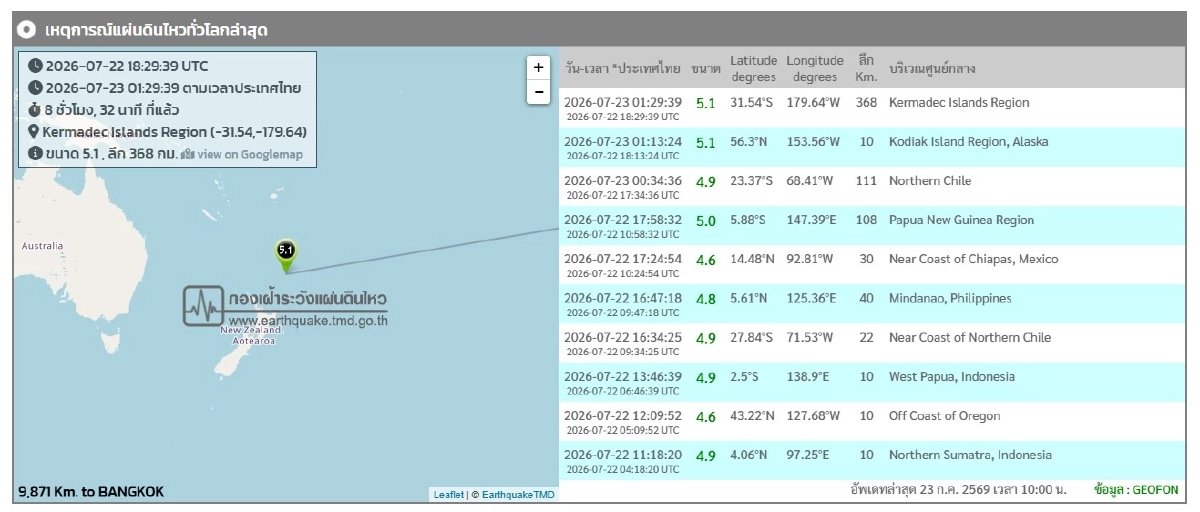Select the Northern Sumatra, Indonesia row
The image size is (1200, 512).
872,460
